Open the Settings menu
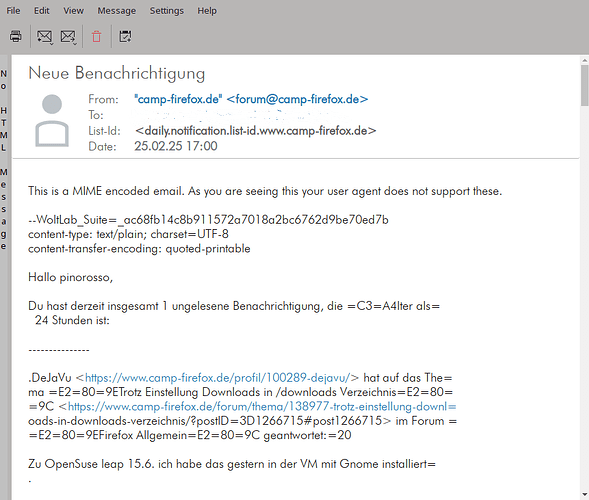589x500 pixels. pyautogui.click(x=166, y=11)
